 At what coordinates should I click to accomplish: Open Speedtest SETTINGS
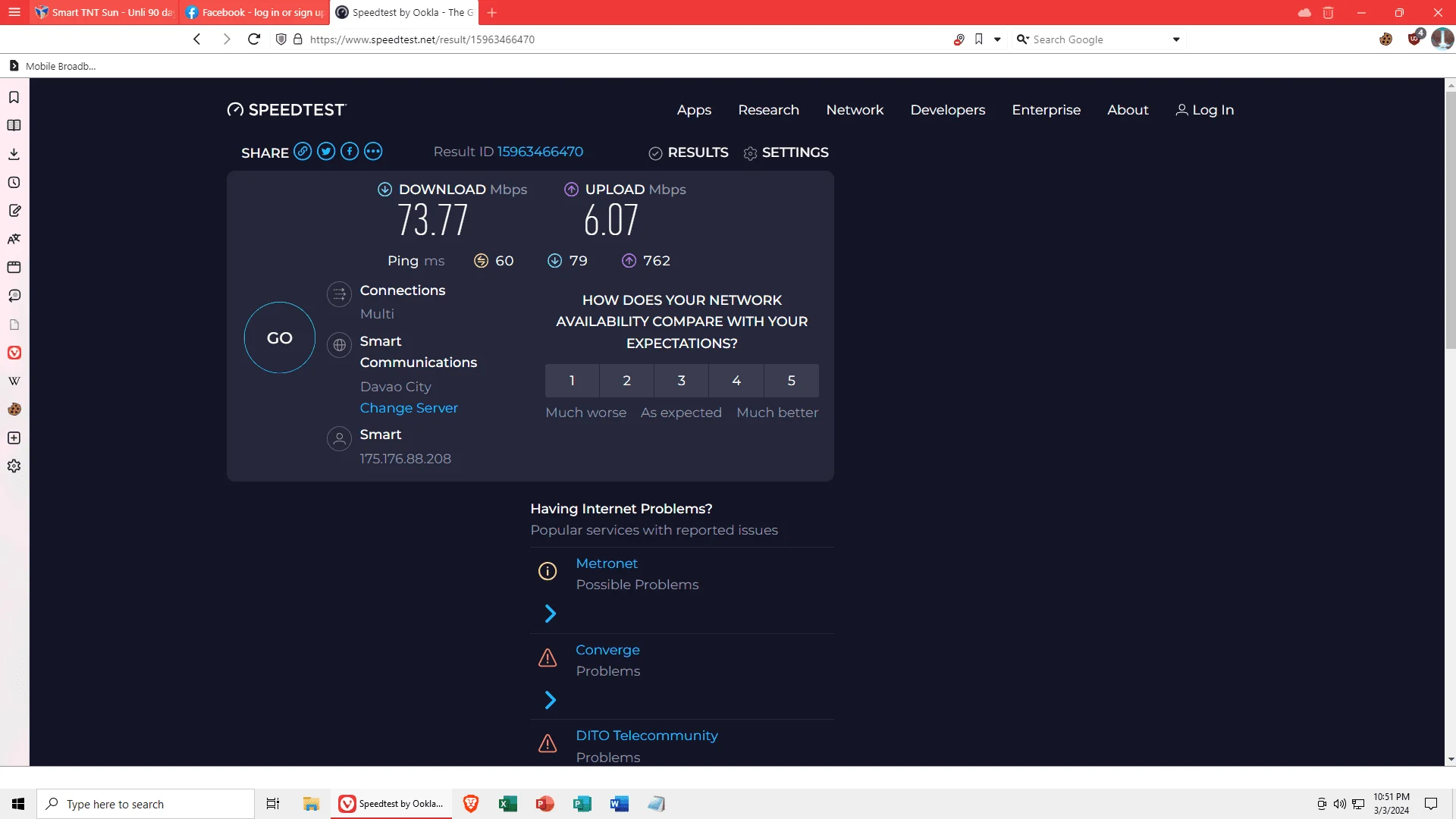click(x=786, y=152)
